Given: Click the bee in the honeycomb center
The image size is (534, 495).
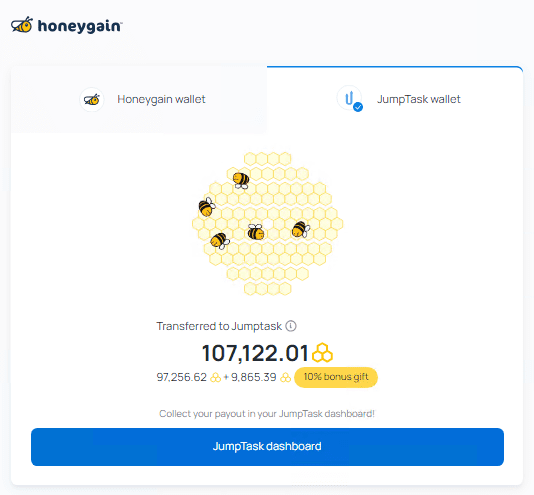Looking at the screenshot, I should click(x=256, y=232).
